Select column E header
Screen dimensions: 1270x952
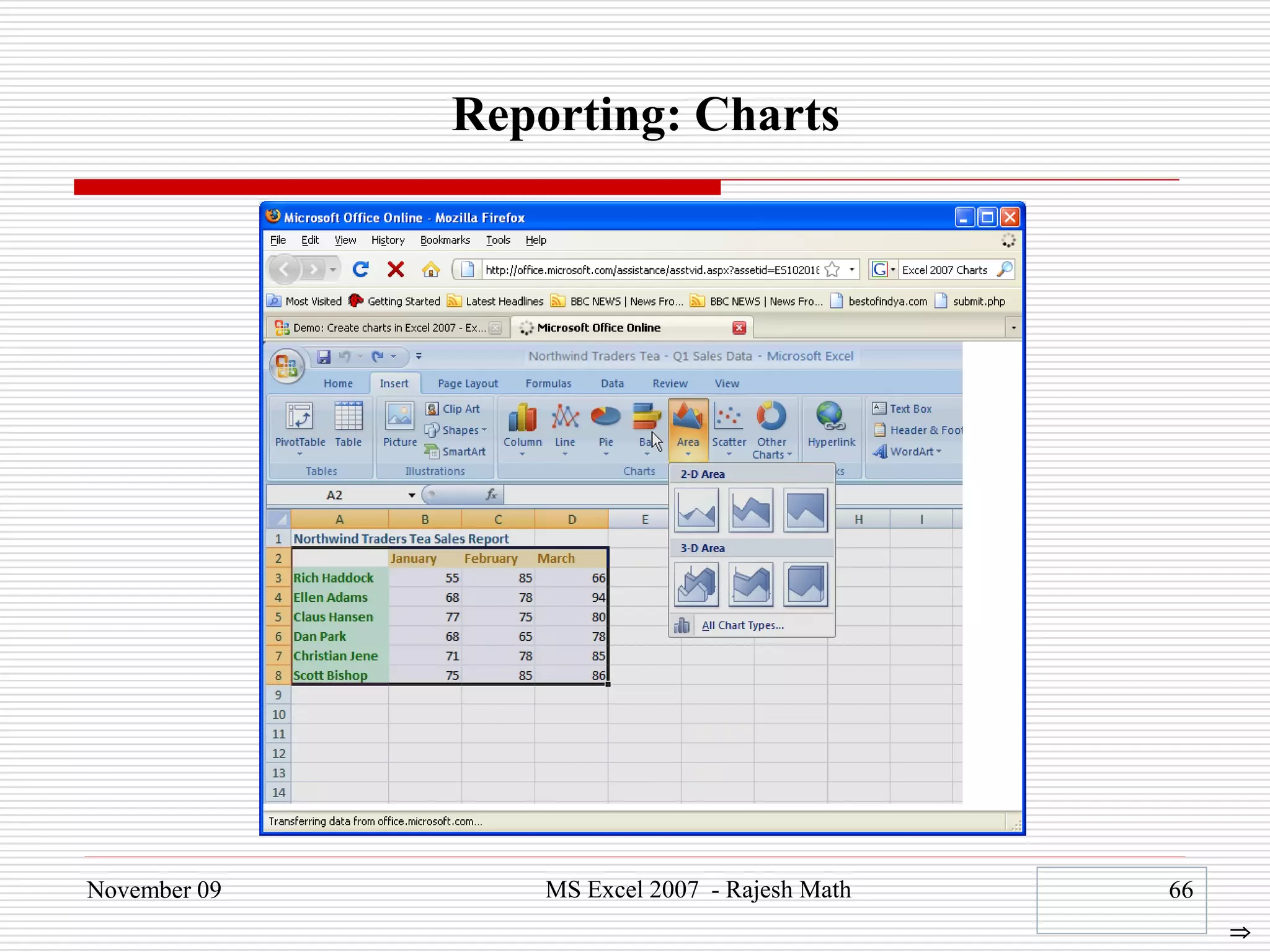coord(645,519)
